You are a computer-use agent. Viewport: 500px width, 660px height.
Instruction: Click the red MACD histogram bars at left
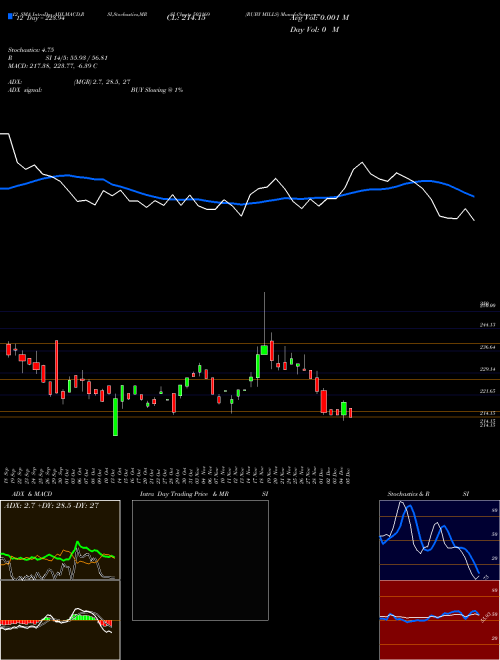pyautogui.click(x=17, y=623)
